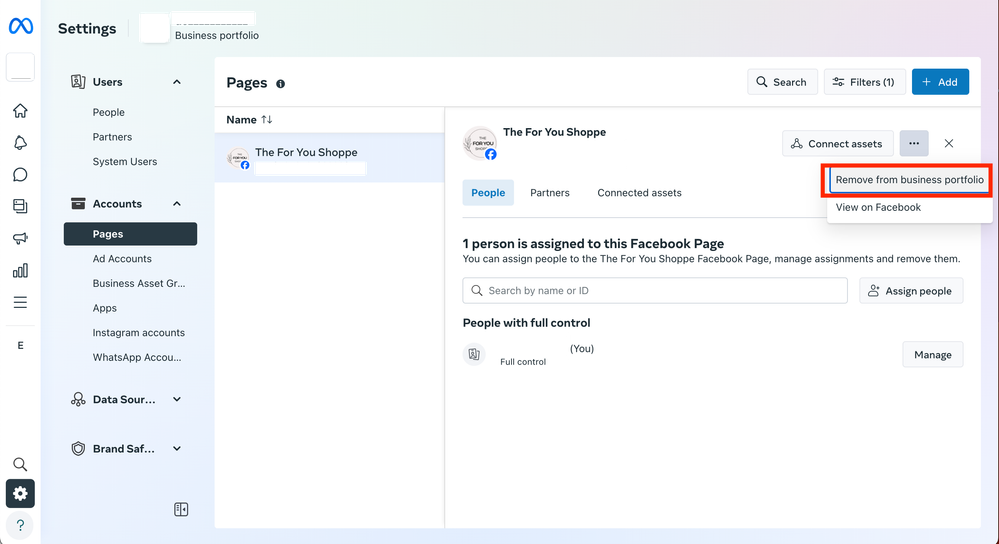Open Apps in sidebar

pyautogui.click(x=104, y=308)
